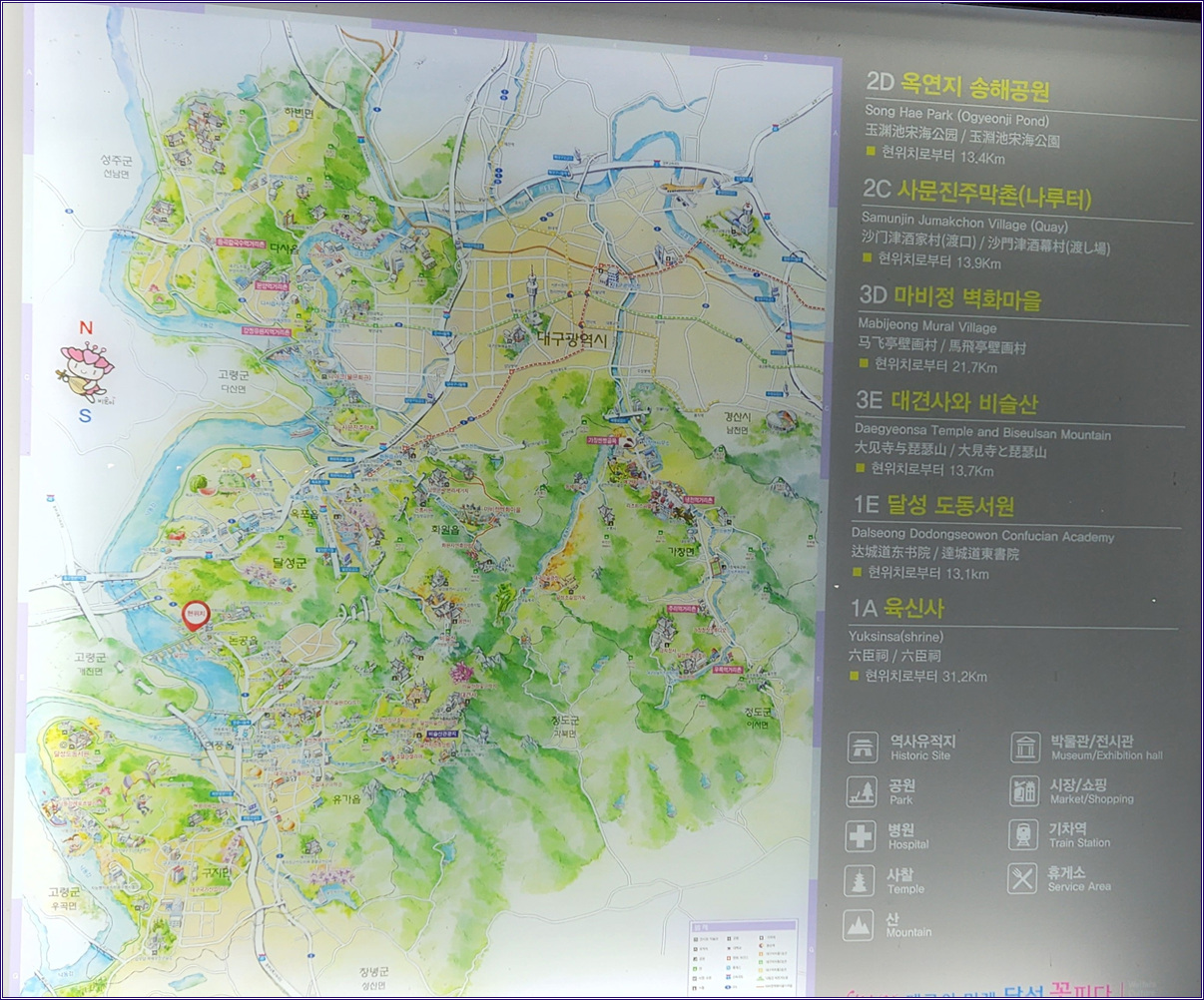The image size is (1204, 1000).
Task: Click the 성주군 label on the map
Action: tap(117, 160)
